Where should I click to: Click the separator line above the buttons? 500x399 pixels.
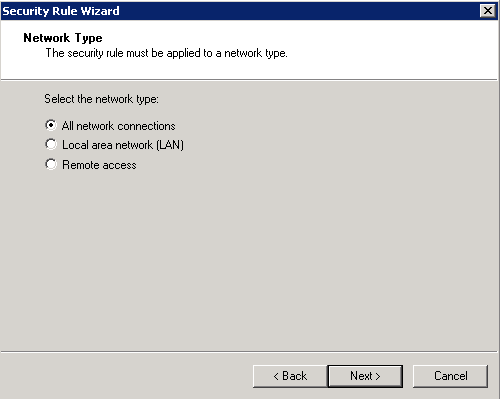(249, 351)
